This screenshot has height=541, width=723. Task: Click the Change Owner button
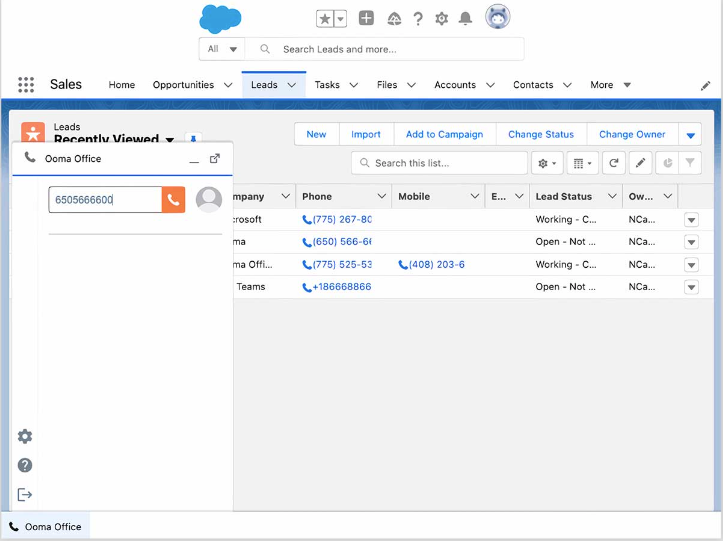632,134
